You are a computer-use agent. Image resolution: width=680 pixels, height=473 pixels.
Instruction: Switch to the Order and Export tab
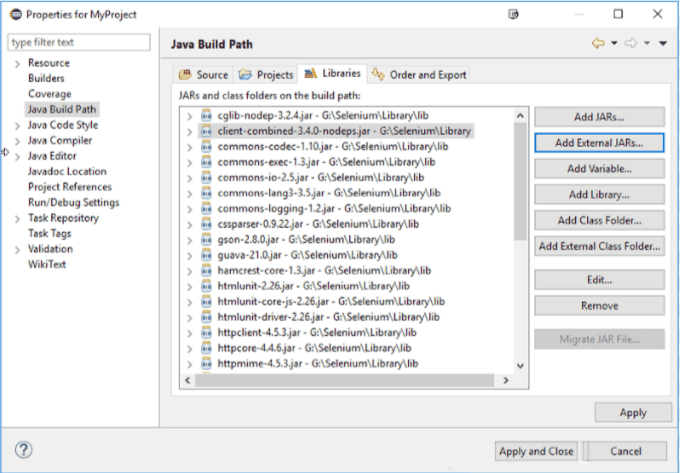tap(419, 75)
